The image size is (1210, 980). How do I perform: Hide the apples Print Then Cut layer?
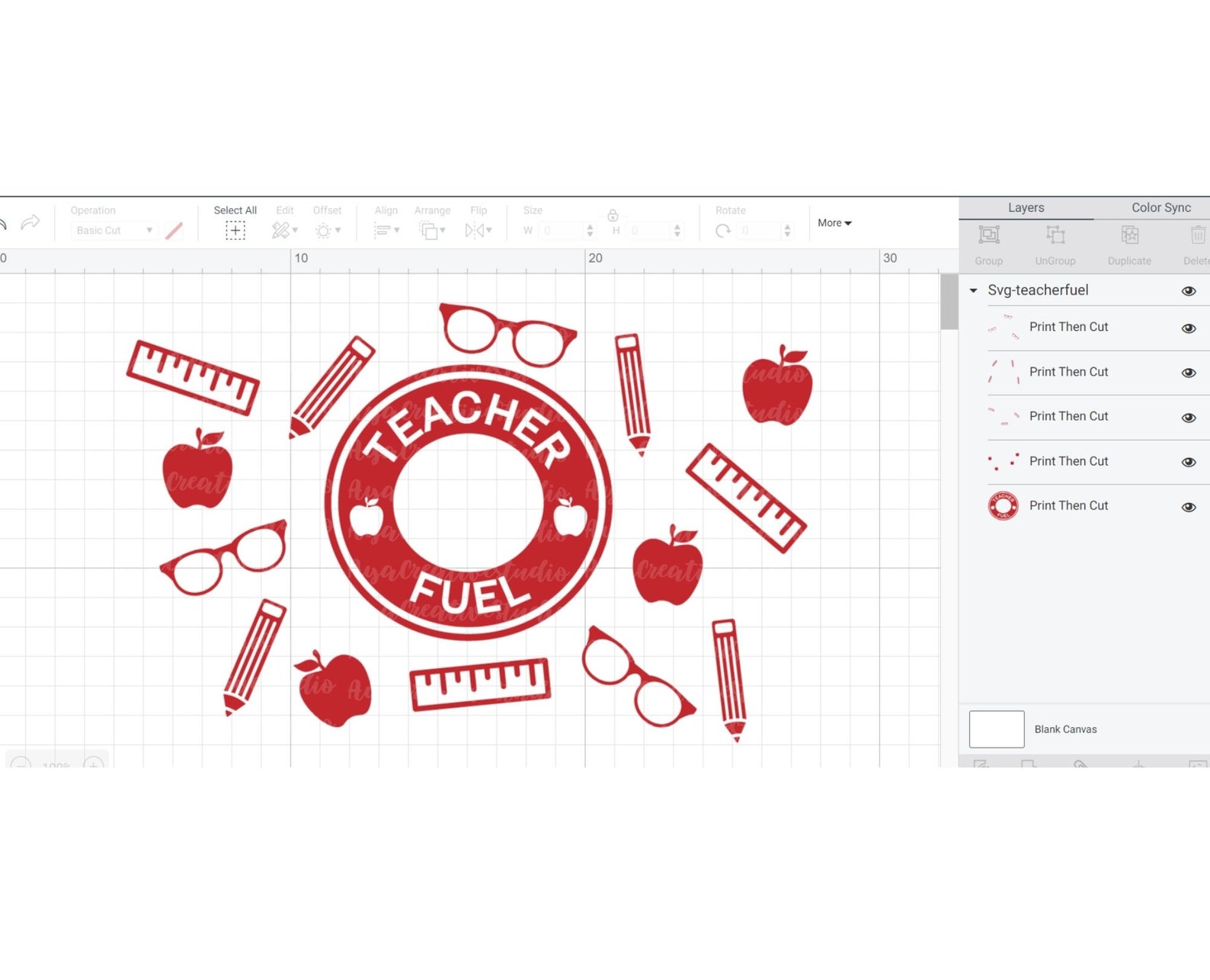(x=1189, y=462)
